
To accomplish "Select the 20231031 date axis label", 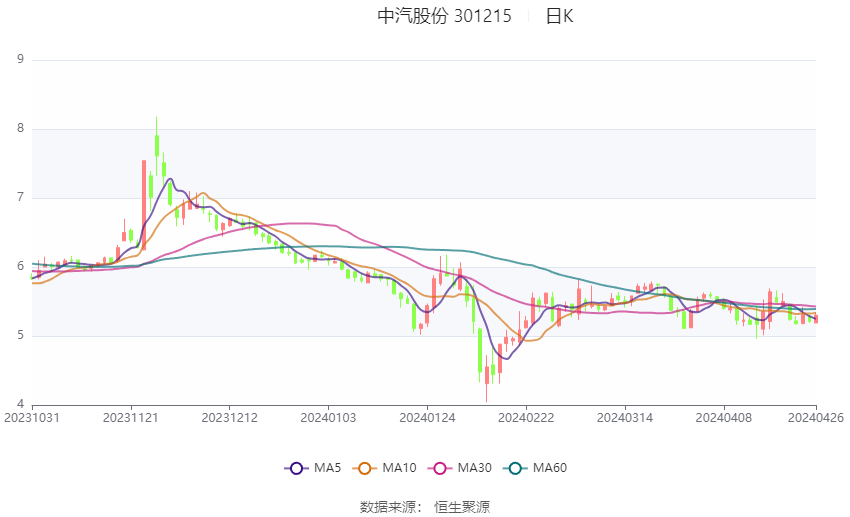I will 32,418.
